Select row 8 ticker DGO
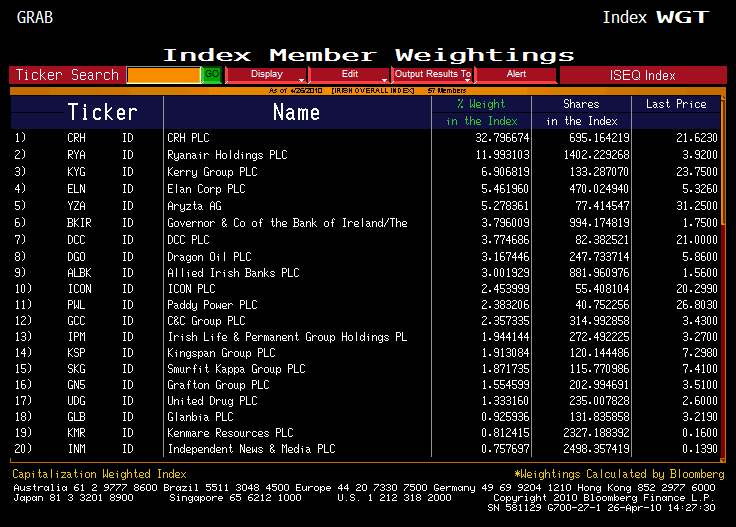The image size is (736, 527). pos(77,257)
